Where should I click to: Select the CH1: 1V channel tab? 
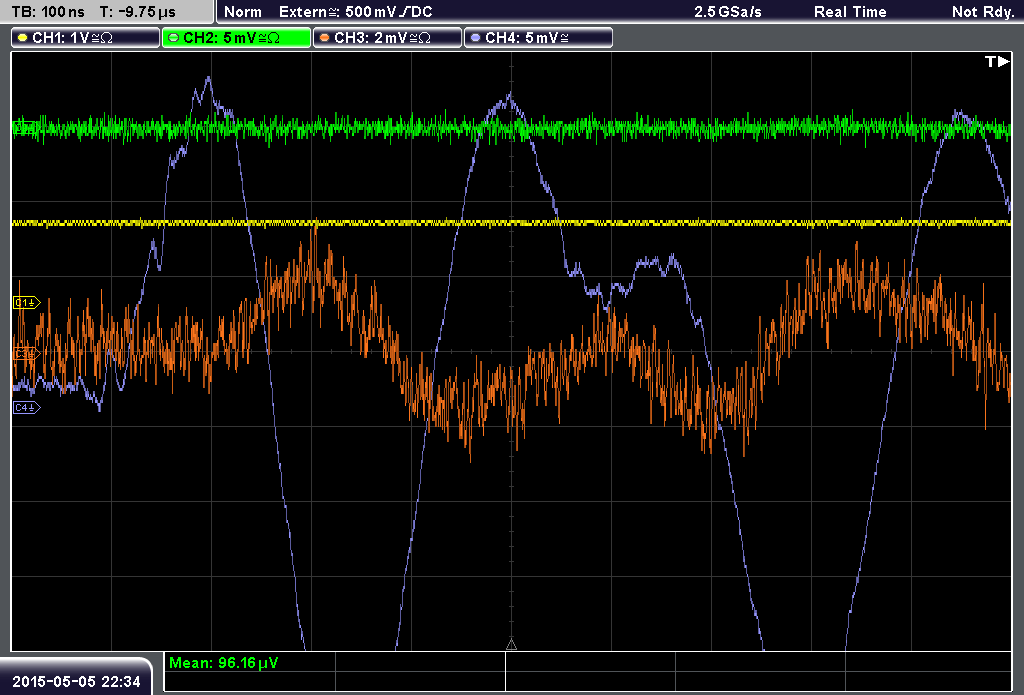point(86,38)
